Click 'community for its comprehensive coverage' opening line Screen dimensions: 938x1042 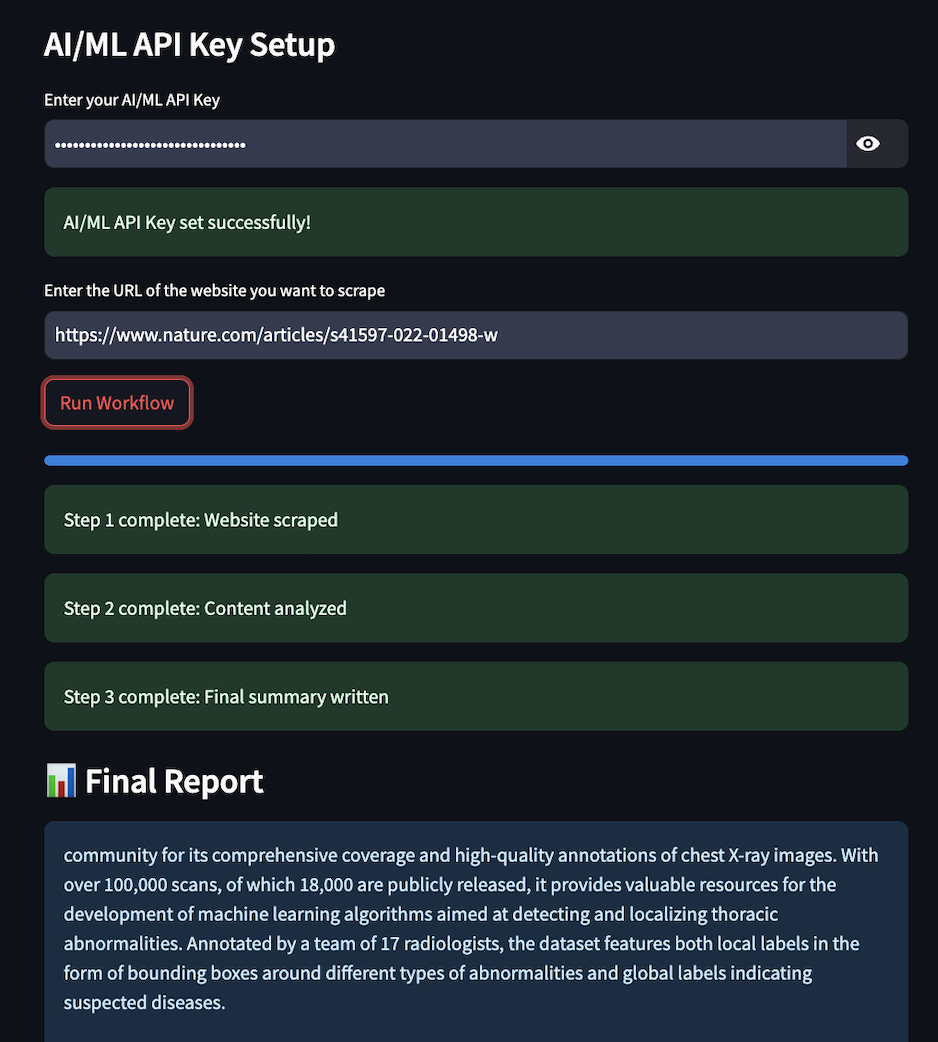[x=241, y=855]
